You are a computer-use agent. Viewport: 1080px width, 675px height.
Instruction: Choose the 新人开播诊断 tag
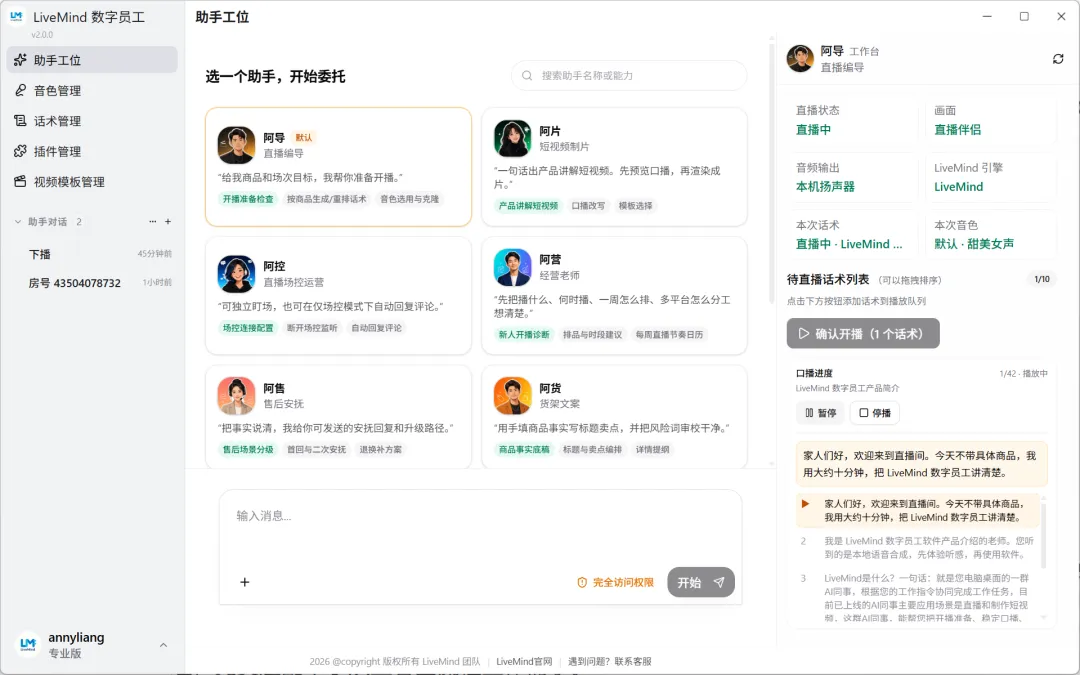pyautogui.click(x=524, y=335)
